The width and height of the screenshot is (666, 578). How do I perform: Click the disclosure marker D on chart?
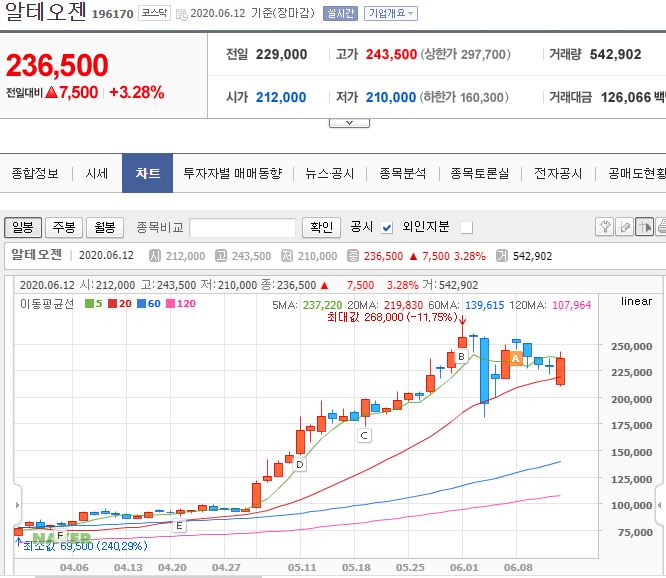[300, 465]
